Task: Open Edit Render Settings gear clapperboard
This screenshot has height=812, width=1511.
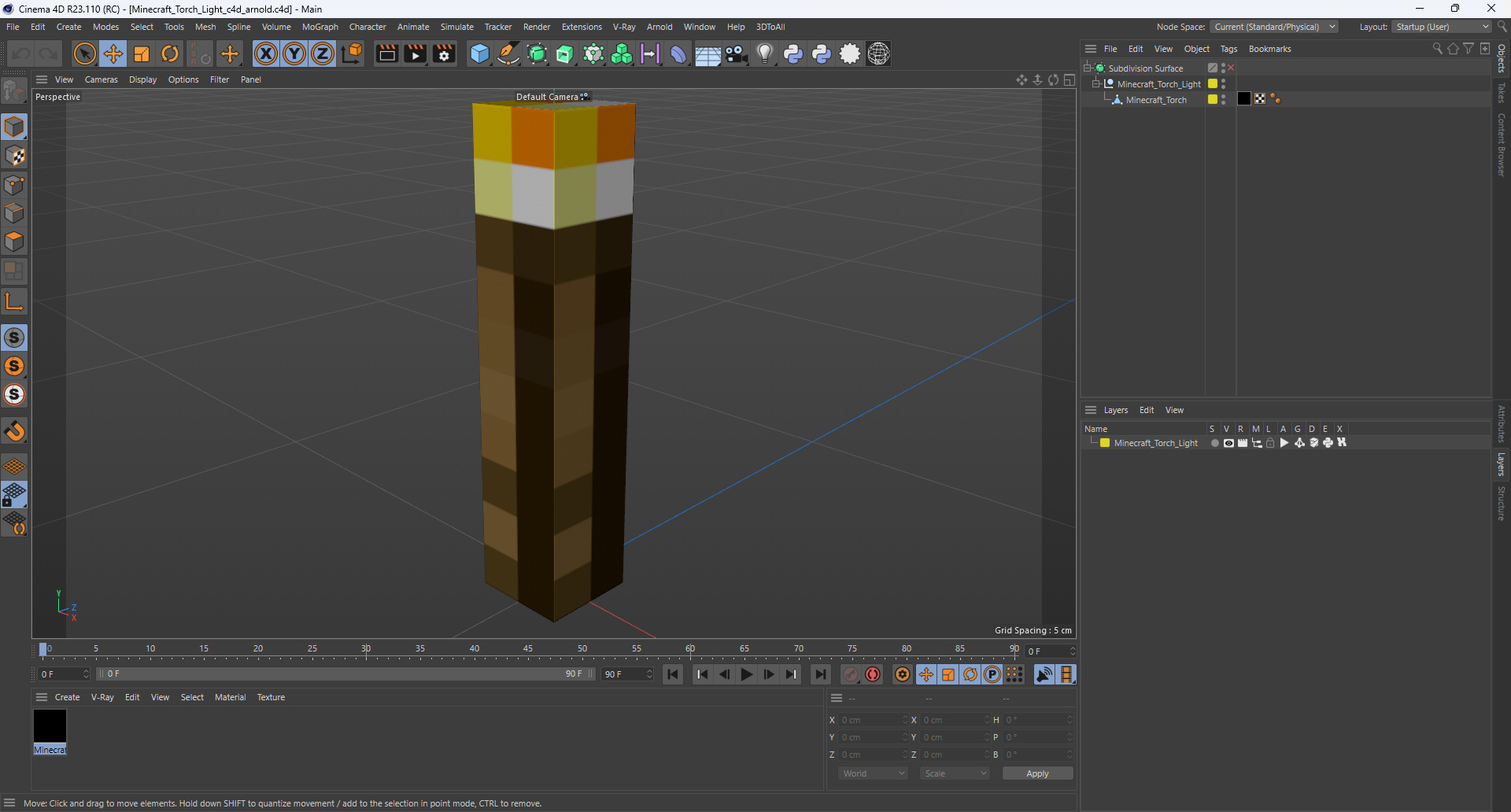Action: pyautogui.click(x=445, y=54)
